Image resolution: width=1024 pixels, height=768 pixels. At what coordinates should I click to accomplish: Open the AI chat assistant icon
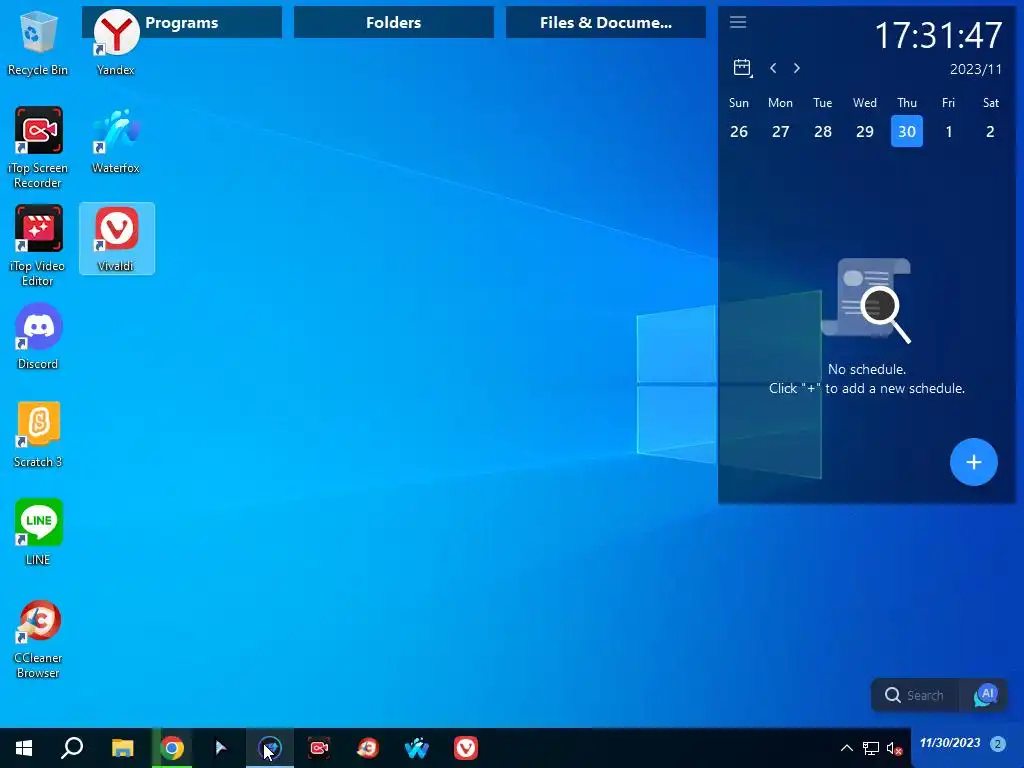[985, 696]
